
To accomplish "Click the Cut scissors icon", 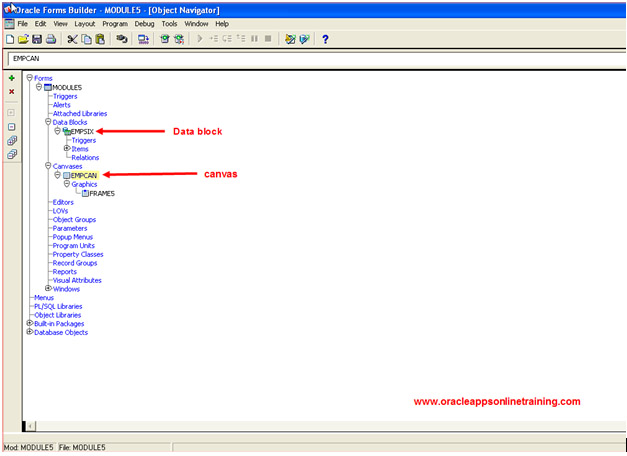I will (x=72, y=39).
